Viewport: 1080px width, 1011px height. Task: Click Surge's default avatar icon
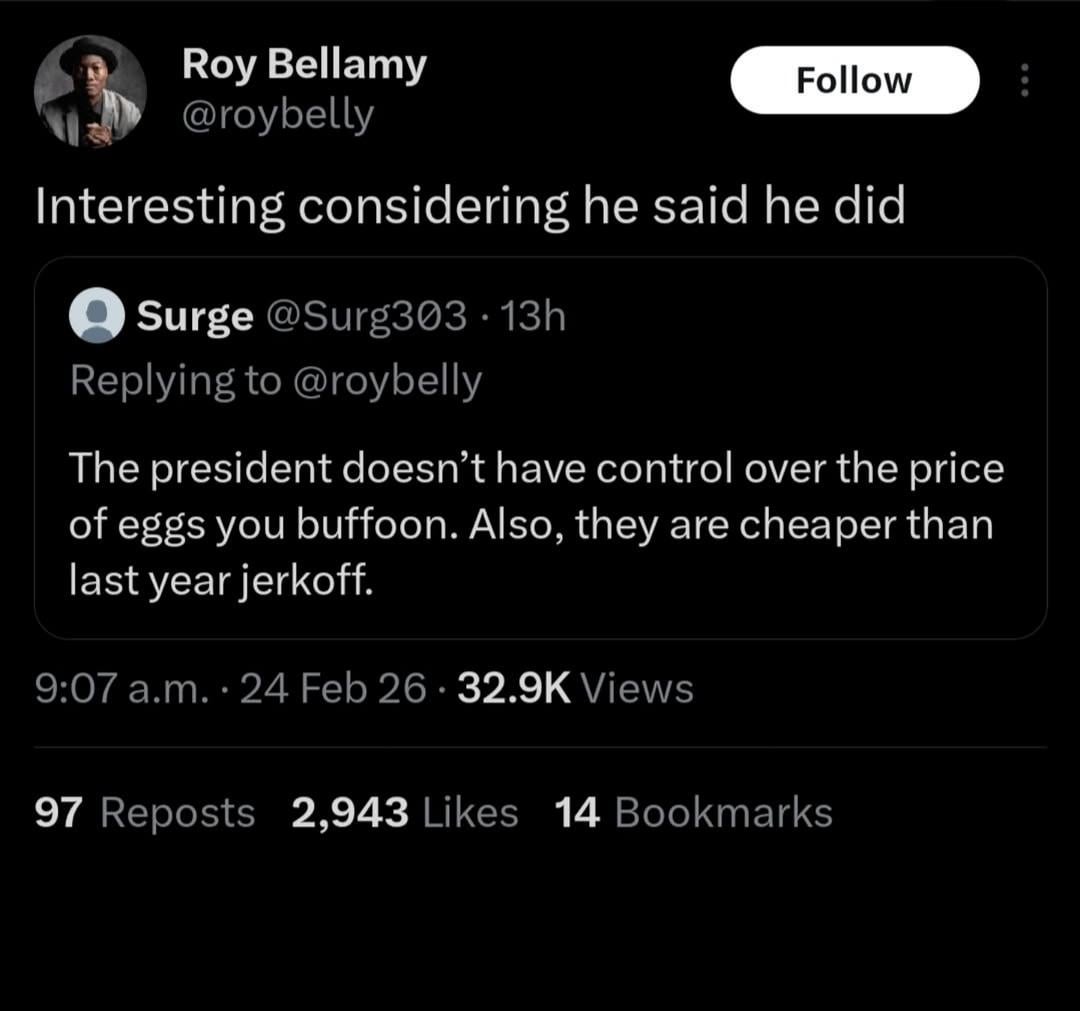[96, 318]
